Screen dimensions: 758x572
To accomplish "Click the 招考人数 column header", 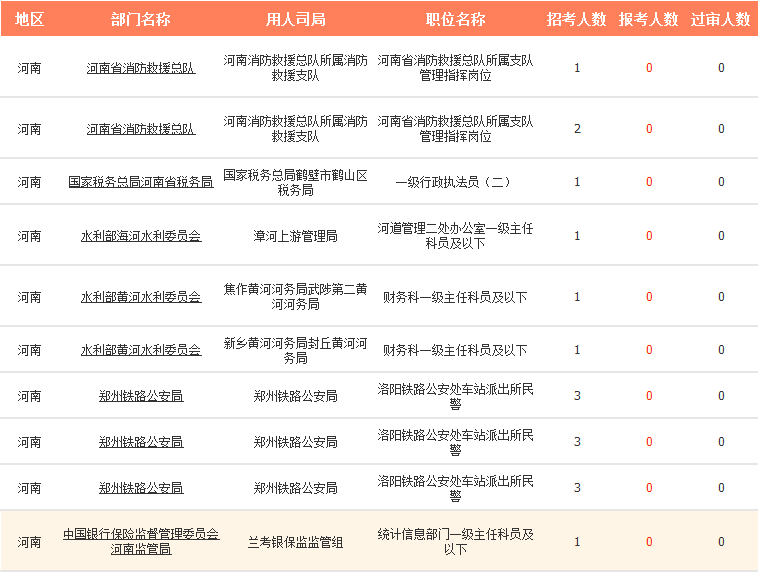I will [577, 19].
